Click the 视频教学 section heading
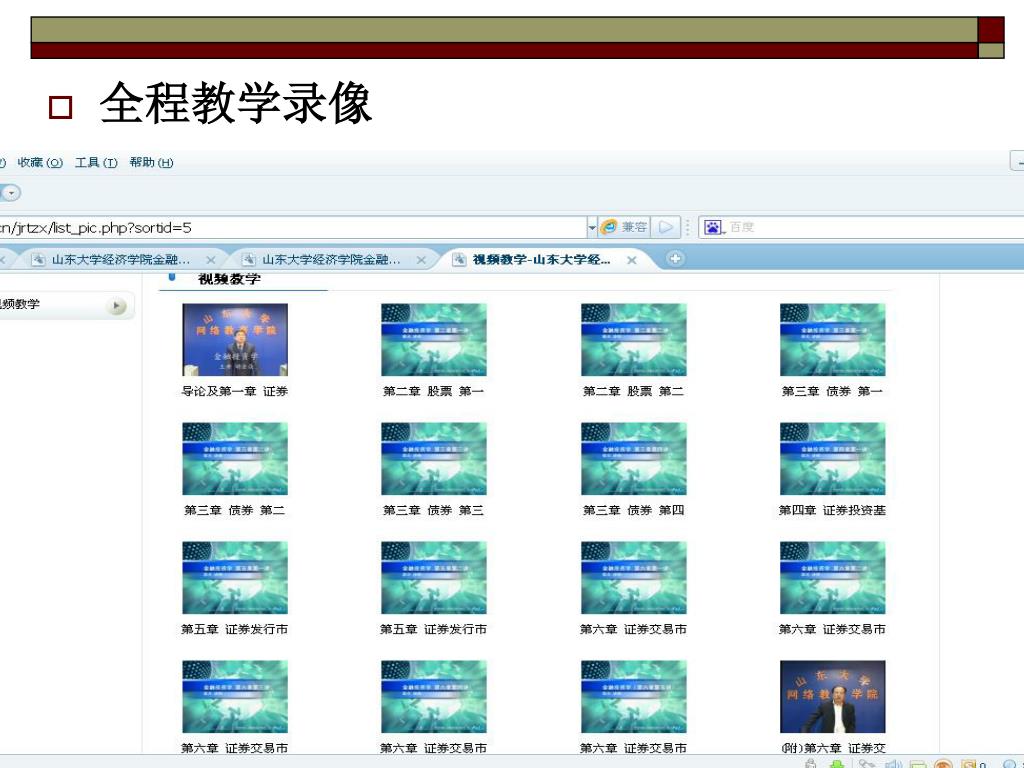The width and height of the screenshot is (1024, 768). click(229, 280)
